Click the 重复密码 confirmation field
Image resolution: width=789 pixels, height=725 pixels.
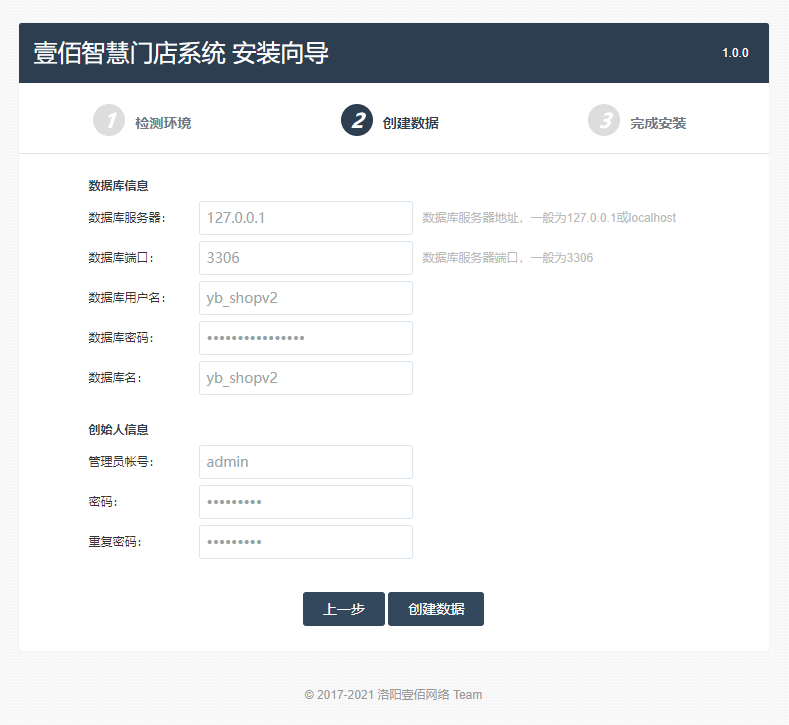[x=306, y=542]
